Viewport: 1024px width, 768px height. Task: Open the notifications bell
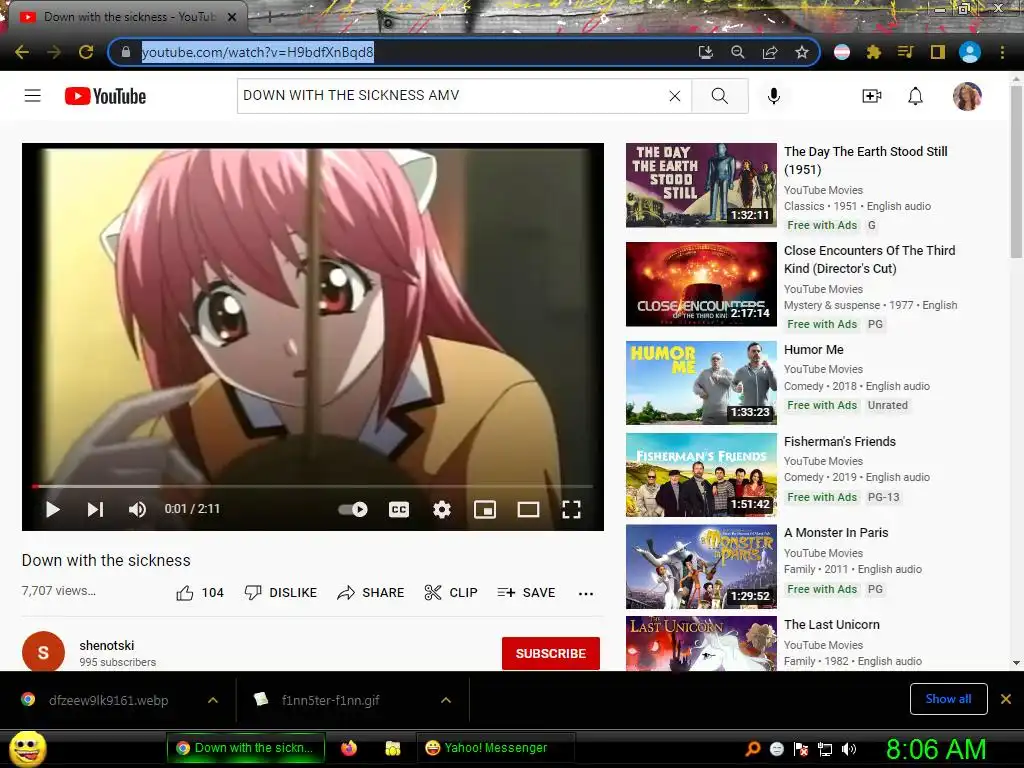click(916, 96)
